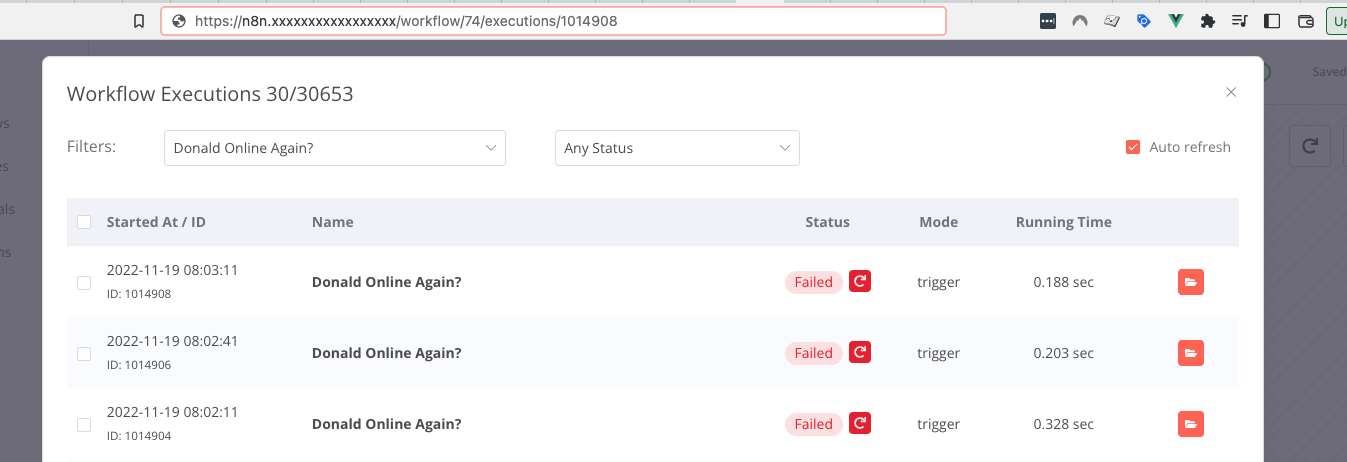This screenshot has height=462, width=1347.
Task: Click 'Failed' badge for execution 1014904
Action: [814, 424]
